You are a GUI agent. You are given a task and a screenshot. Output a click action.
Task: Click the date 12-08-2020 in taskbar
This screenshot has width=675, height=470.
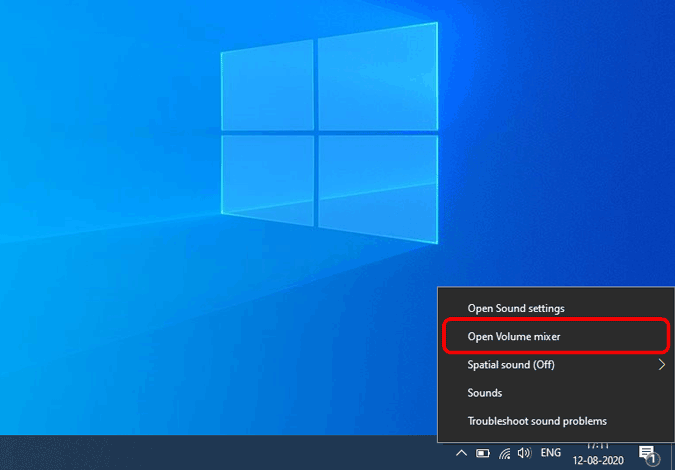point(598,461)
